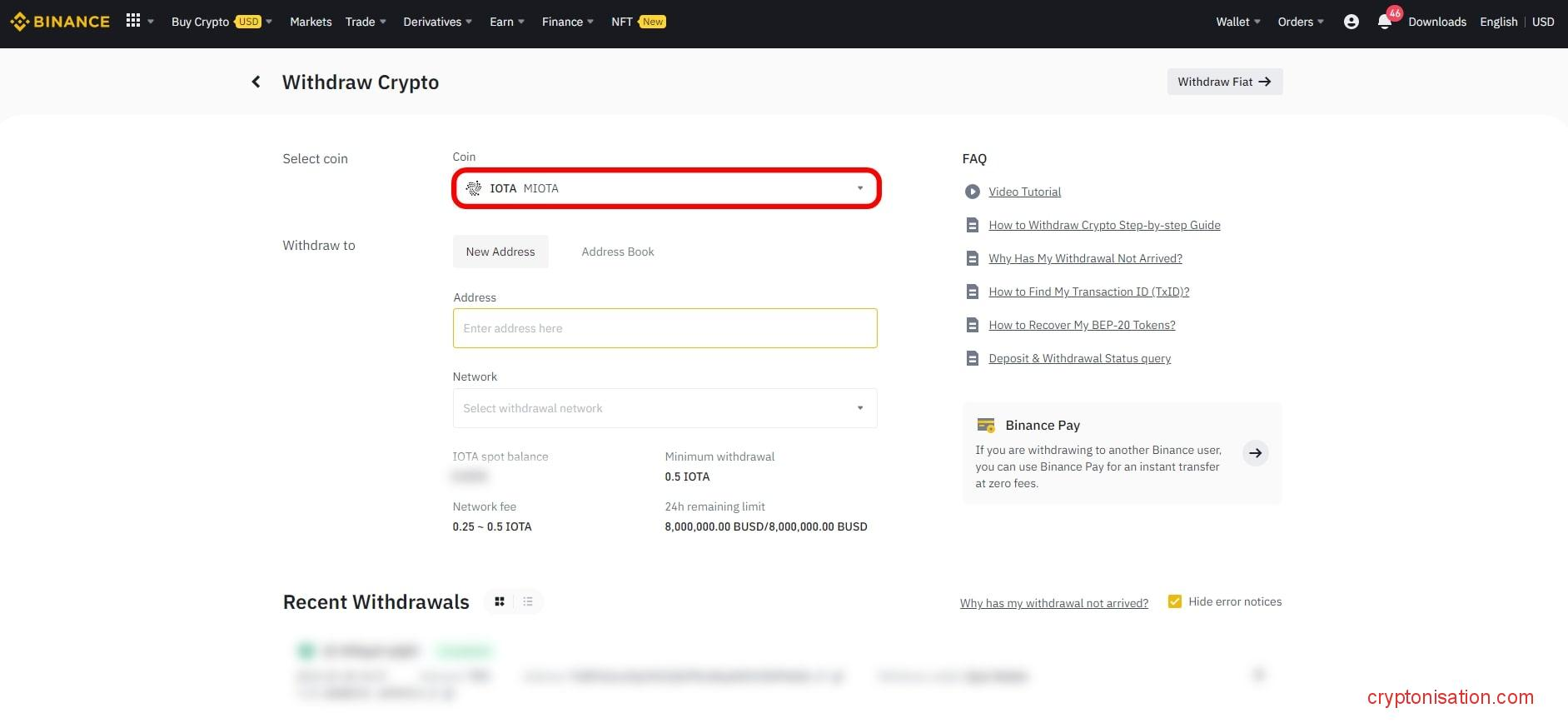Expand the Orders menu
This screenshot has height=723, width=1568.
pos(1301,22)
